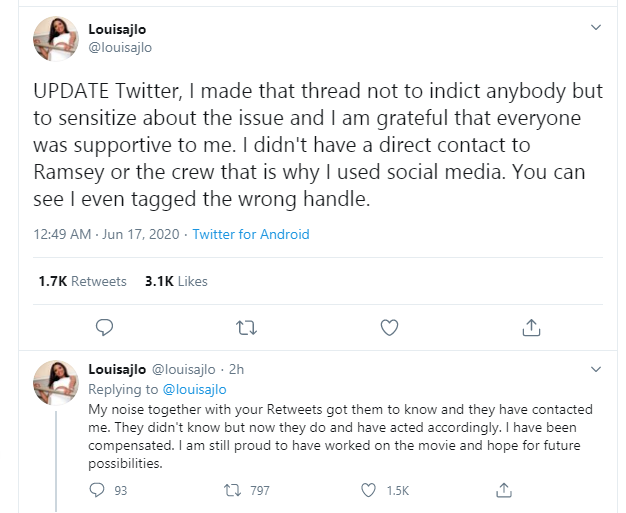Open the Twitter for Android source link
Viewport: 626px width, 513px height.
click(x=251, y=235)
